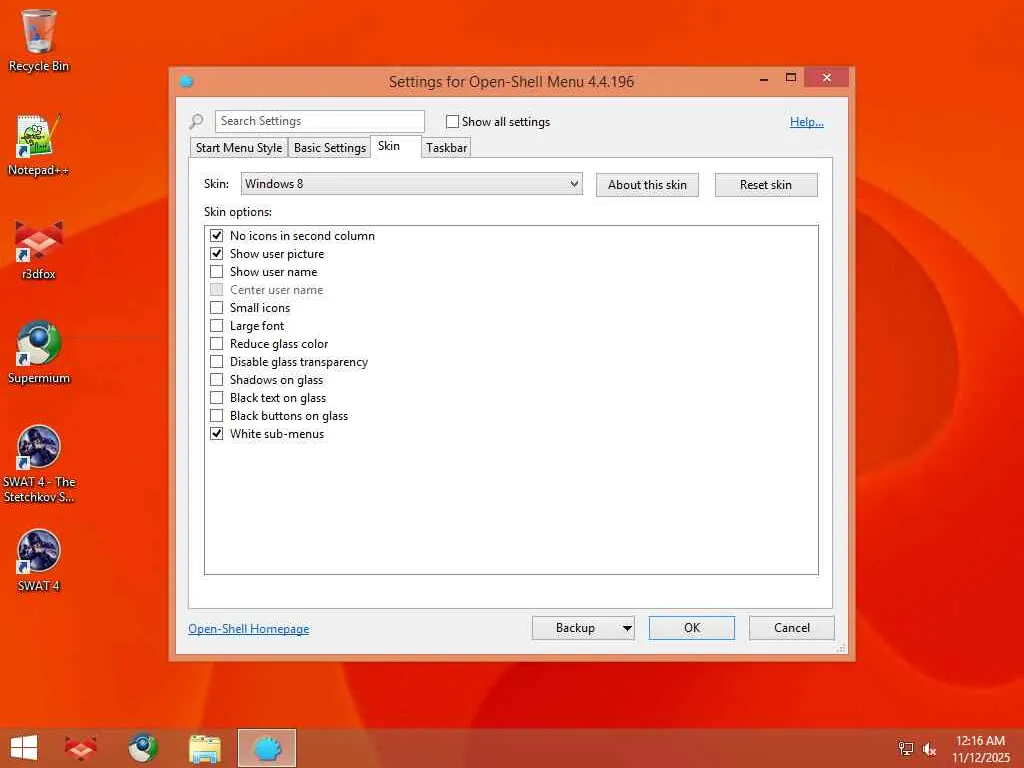Select the Supermium desktop shortcut

tap(39, 353)
